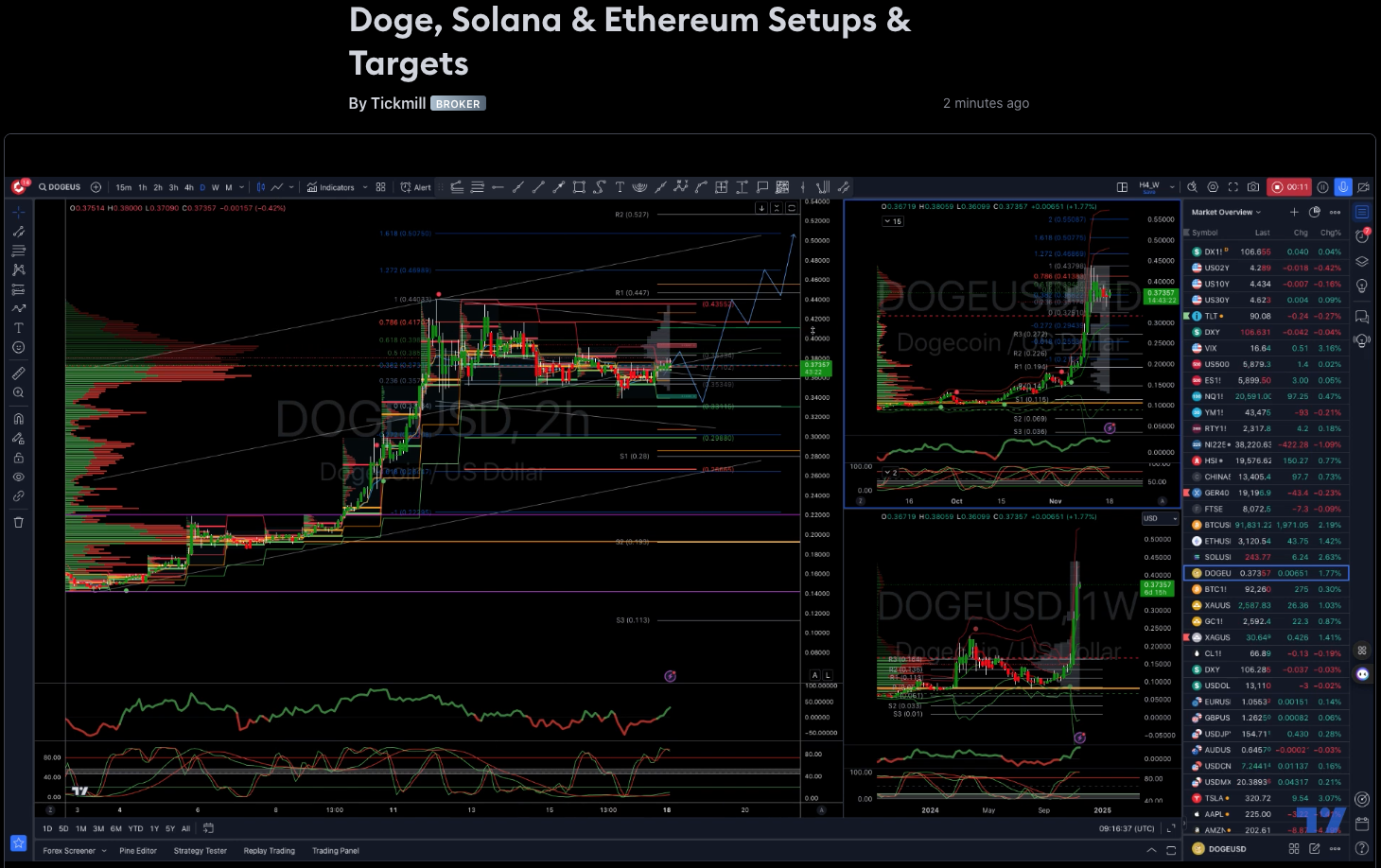The image size is (1381, 868).
Task: Toggle hide all drawings eye icon
Action: (x=18, y=477)
